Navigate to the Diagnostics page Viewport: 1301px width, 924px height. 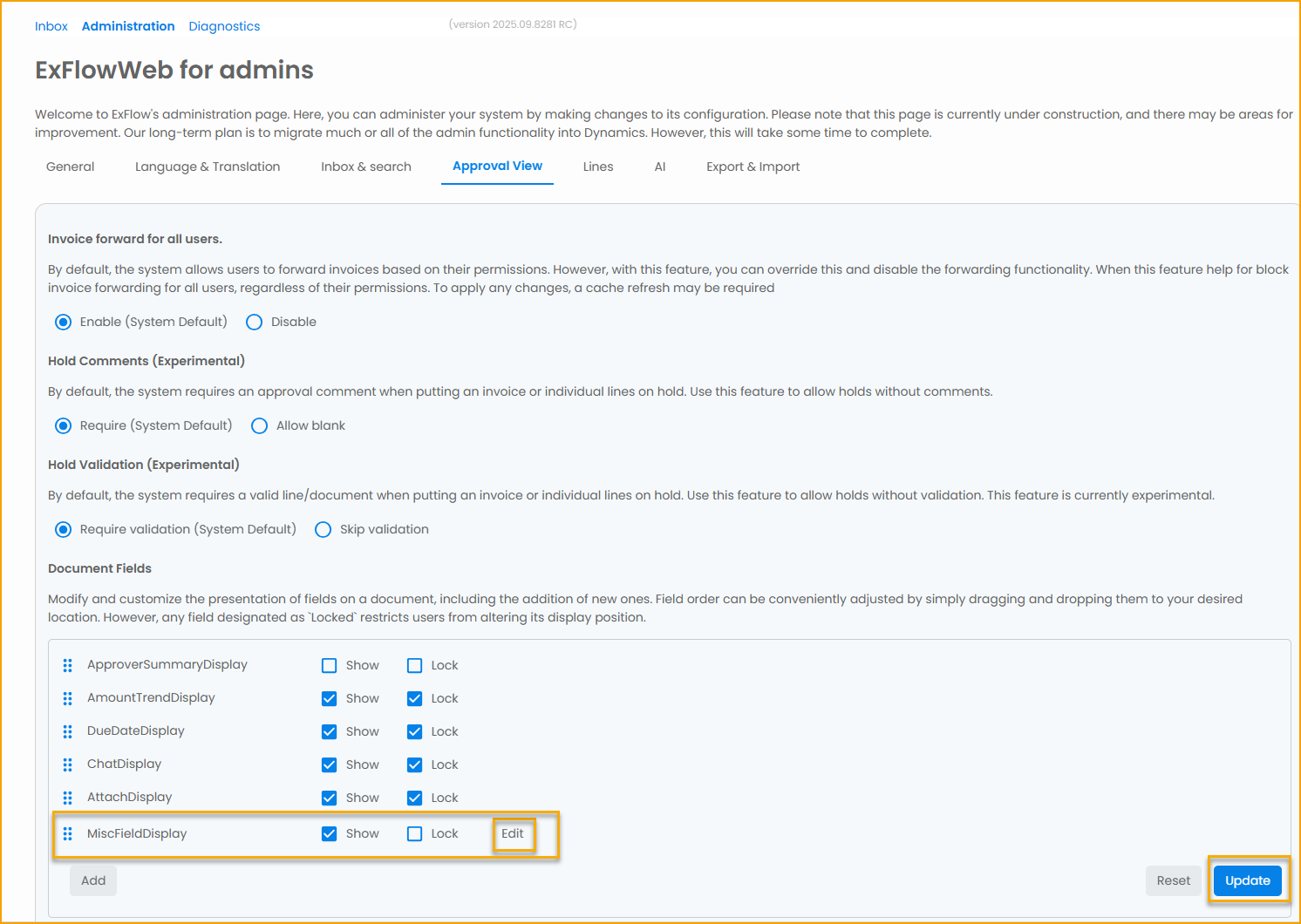pyautogui.click(x=224, y=26)
